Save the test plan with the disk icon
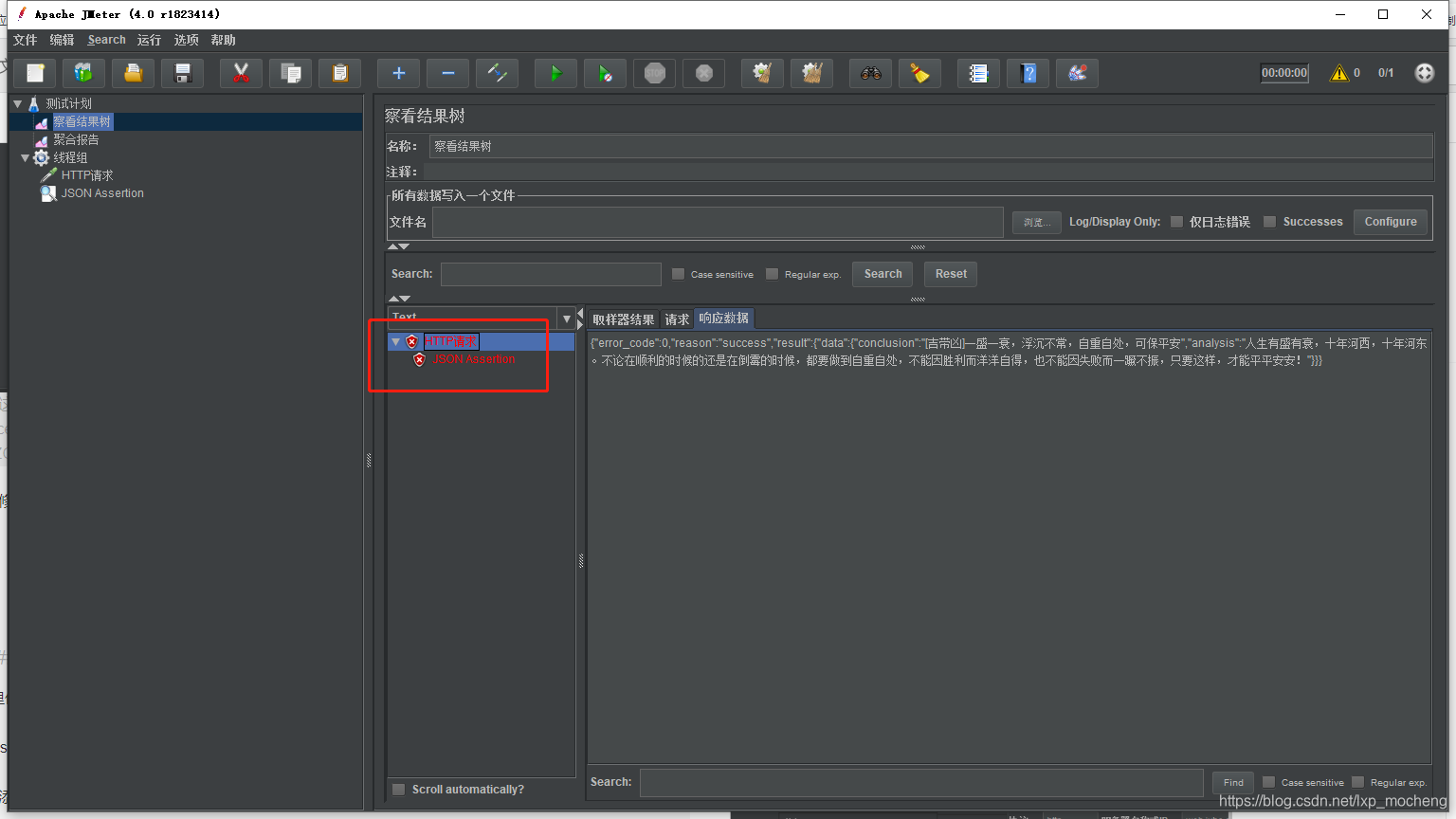This screenshot has width=1456, height=819. [x=183, y=73]
